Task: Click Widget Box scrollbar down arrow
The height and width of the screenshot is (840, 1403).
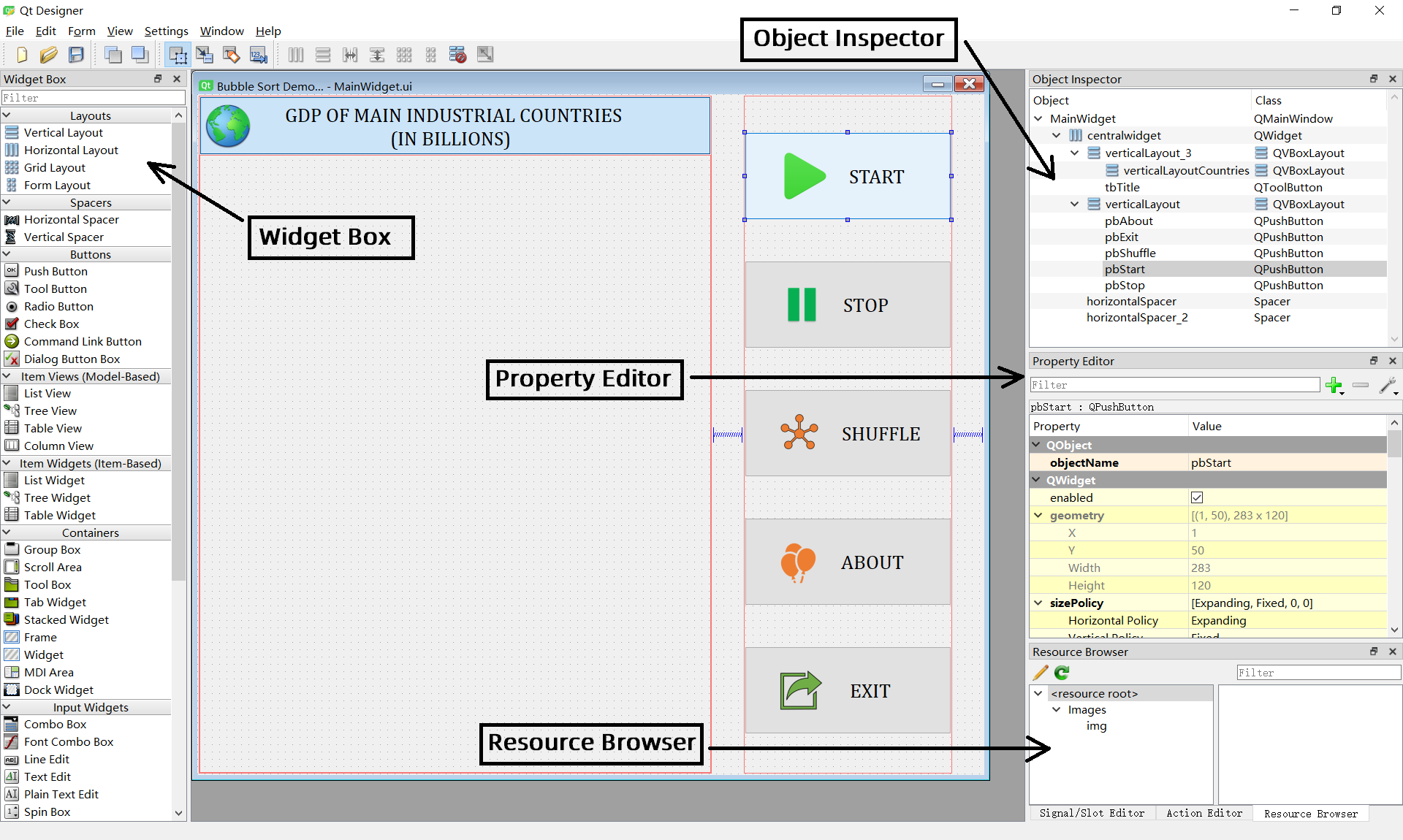Action: pos(179,813)
